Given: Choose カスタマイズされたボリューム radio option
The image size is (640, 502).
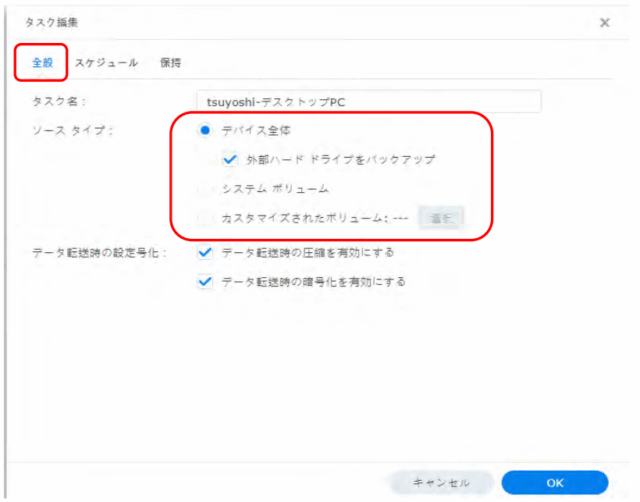Looking at the screenshot, I should click(205, 218).
